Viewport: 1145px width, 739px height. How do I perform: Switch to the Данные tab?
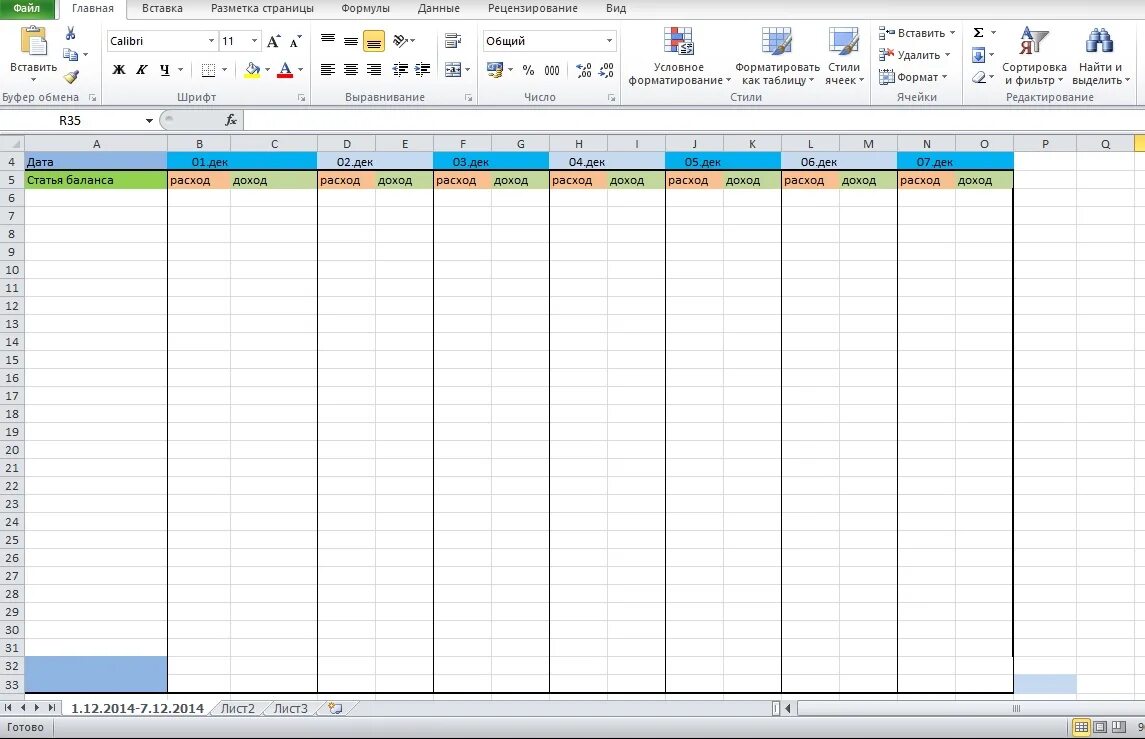[439, 9]
